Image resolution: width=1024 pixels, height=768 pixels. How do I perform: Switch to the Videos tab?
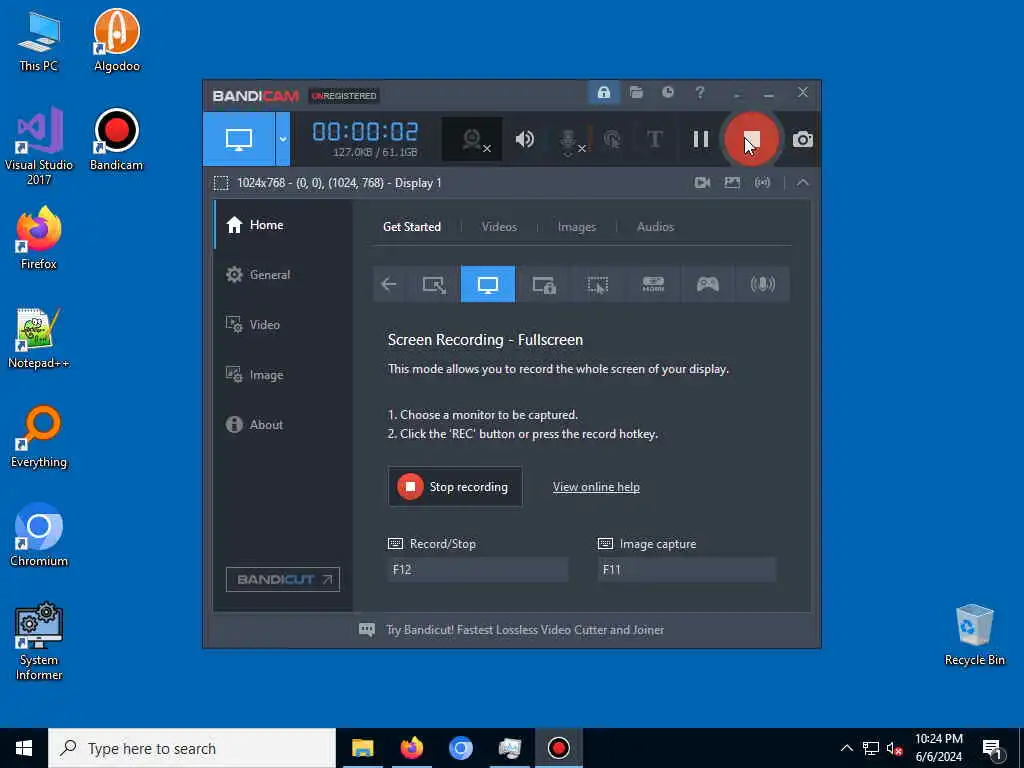[499, 227]
